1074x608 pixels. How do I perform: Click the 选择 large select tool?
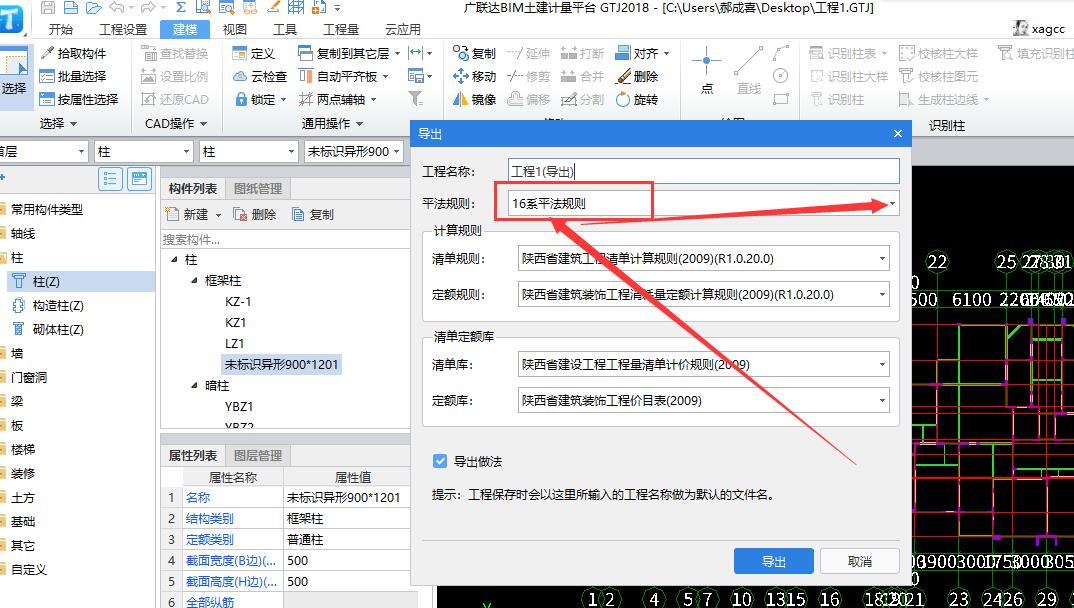[x=14, y=77]
